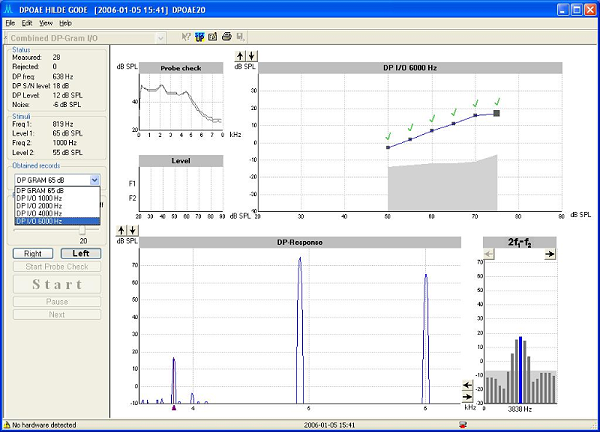Pick DP I/O 2000 Hz record

point(40,205)
